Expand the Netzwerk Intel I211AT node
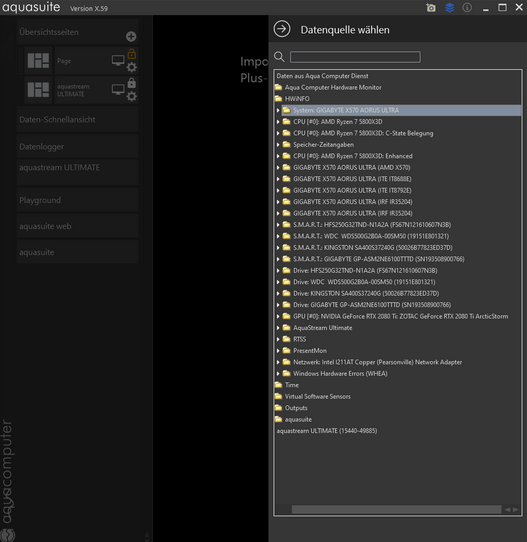The width and height of the screenshot is (527, 542). (x=278, y=362)
